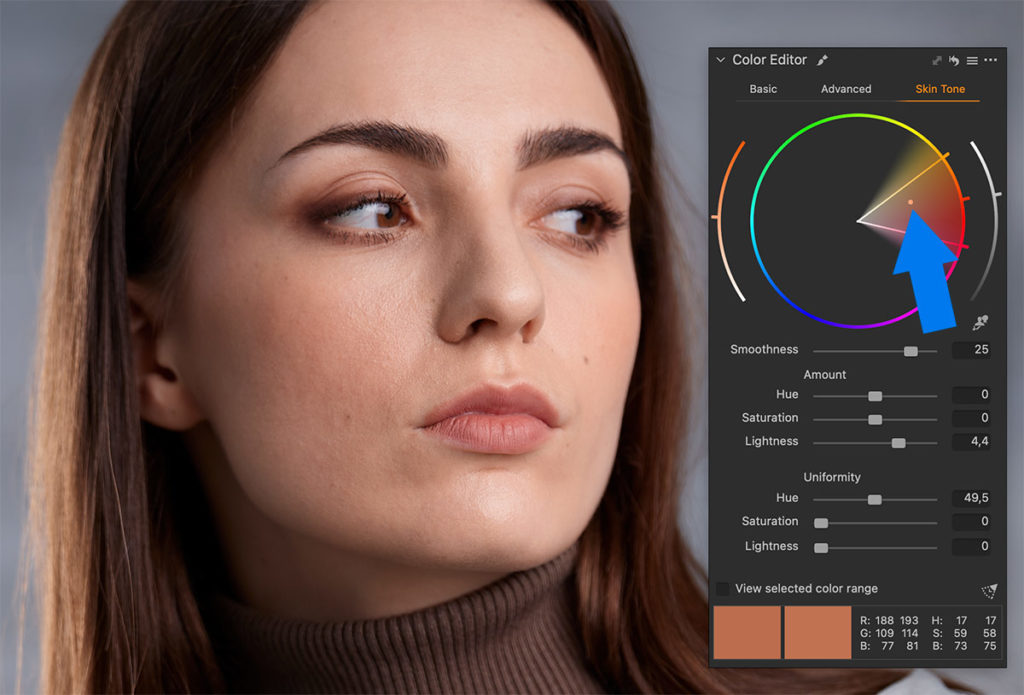
Task: Expand the panel with the diagonal arrows icon
Action: point(938,60)
